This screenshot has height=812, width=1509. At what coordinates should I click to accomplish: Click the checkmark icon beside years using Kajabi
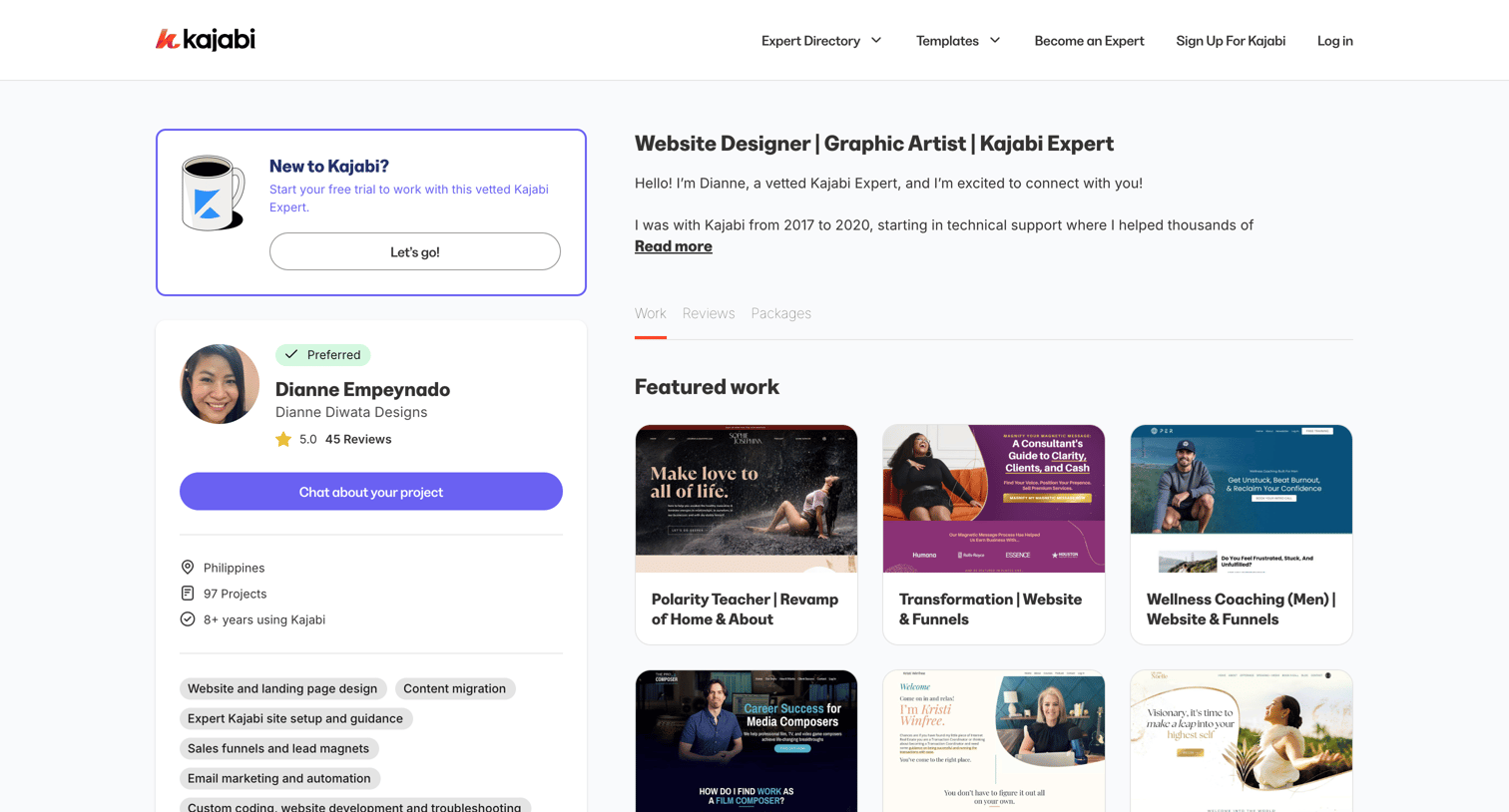(188, 619)
